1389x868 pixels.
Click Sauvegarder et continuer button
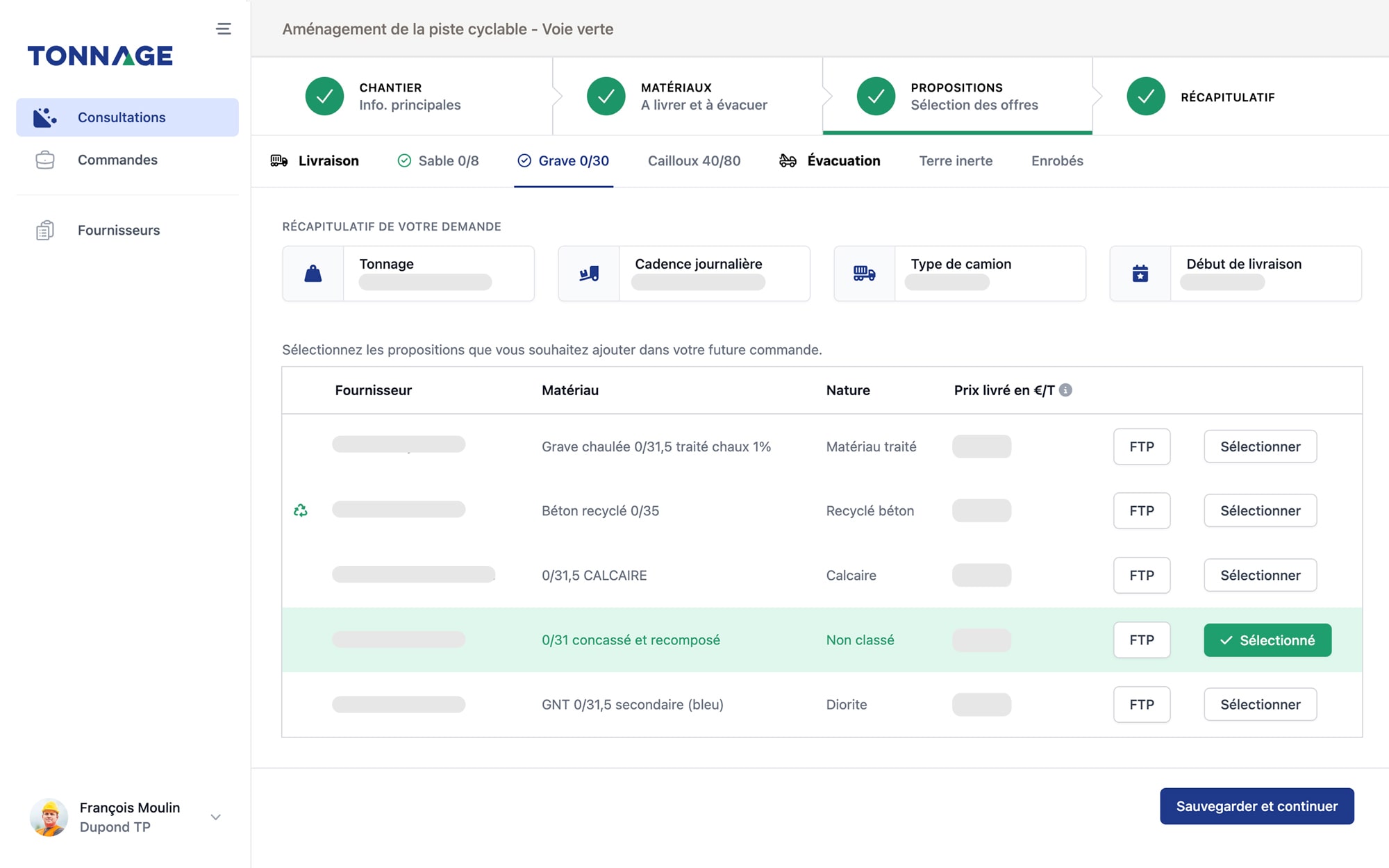pos(1255,805)
